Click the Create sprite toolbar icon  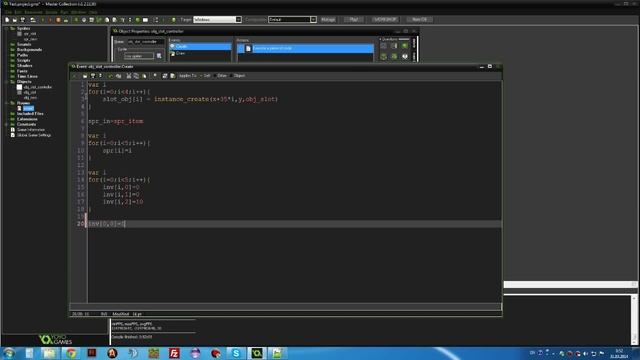pos(76,20)
